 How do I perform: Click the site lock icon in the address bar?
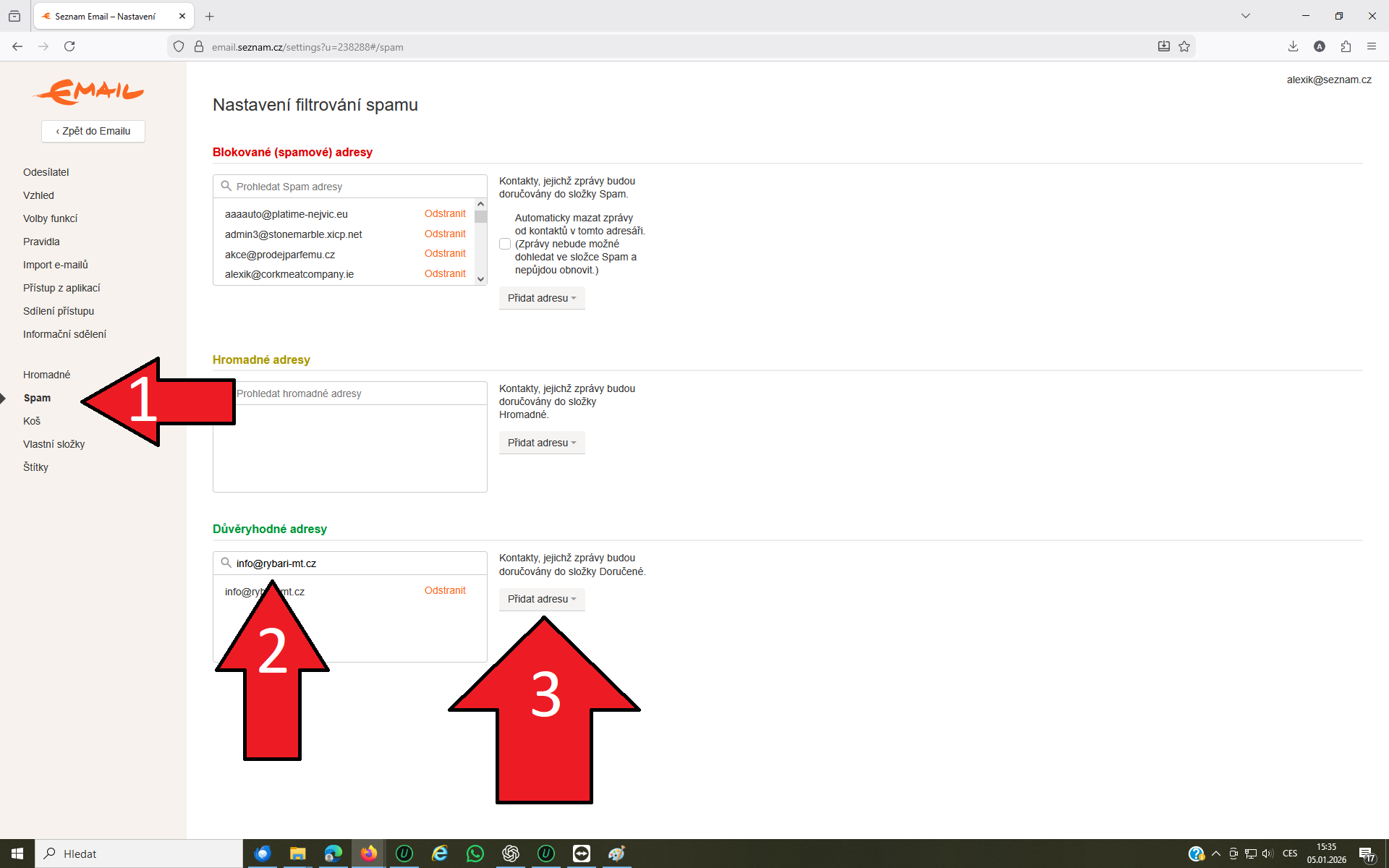coord(199,46)
